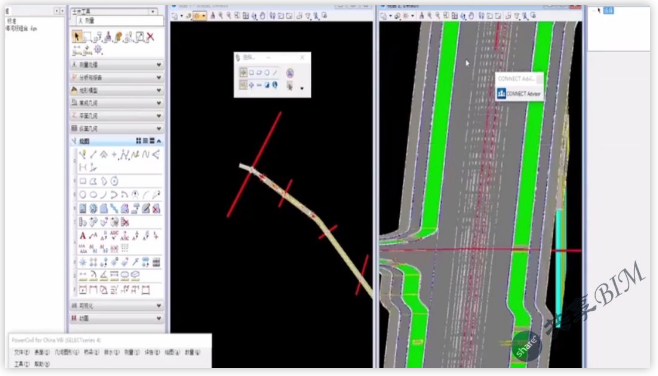Collapse the drawing task group chevron
Viewport: 658px width, 376px height.
coord(159,141)
